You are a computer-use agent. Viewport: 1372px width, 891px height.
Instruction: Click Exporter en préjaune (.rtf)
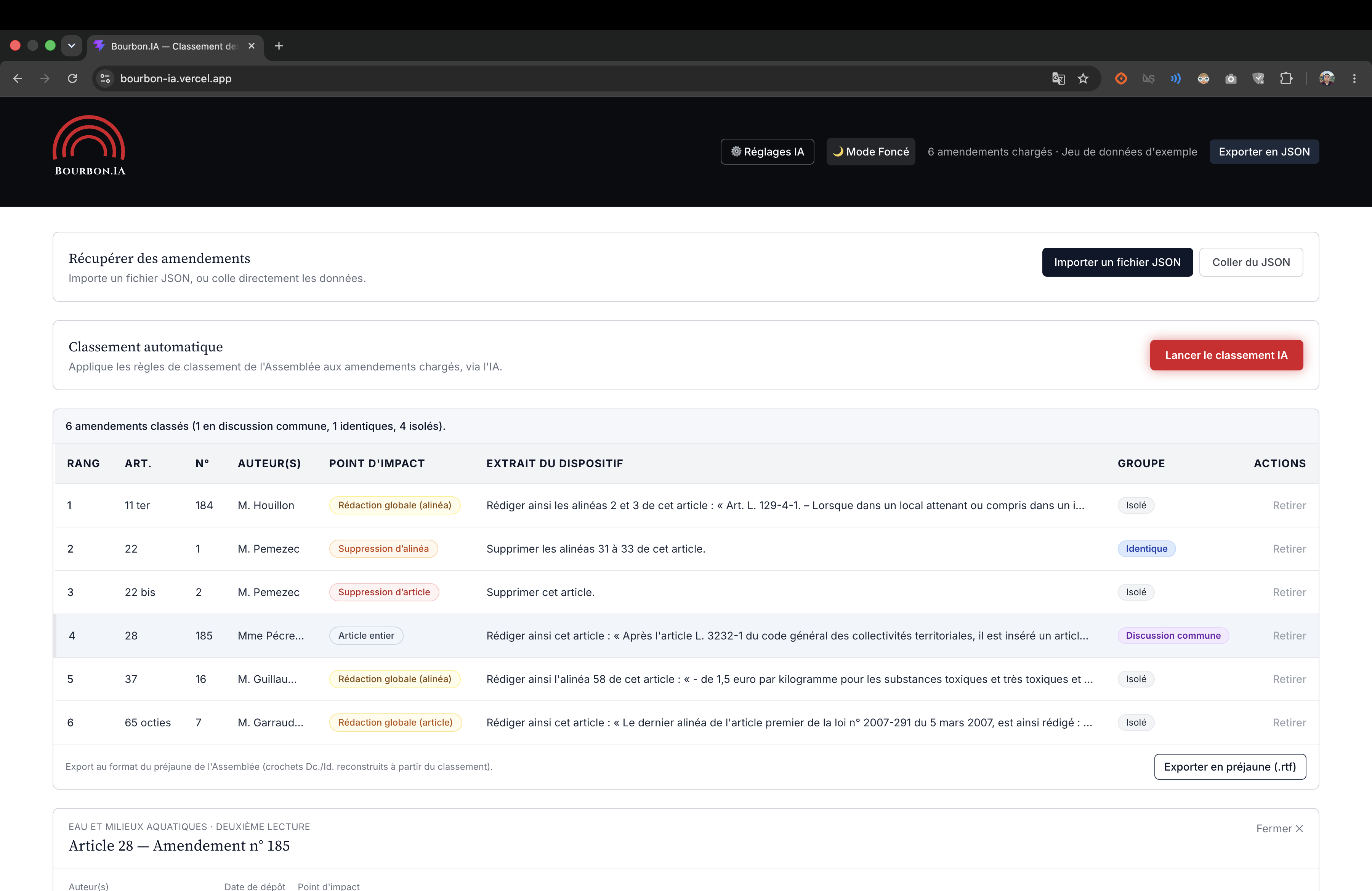coord(1229,766)
